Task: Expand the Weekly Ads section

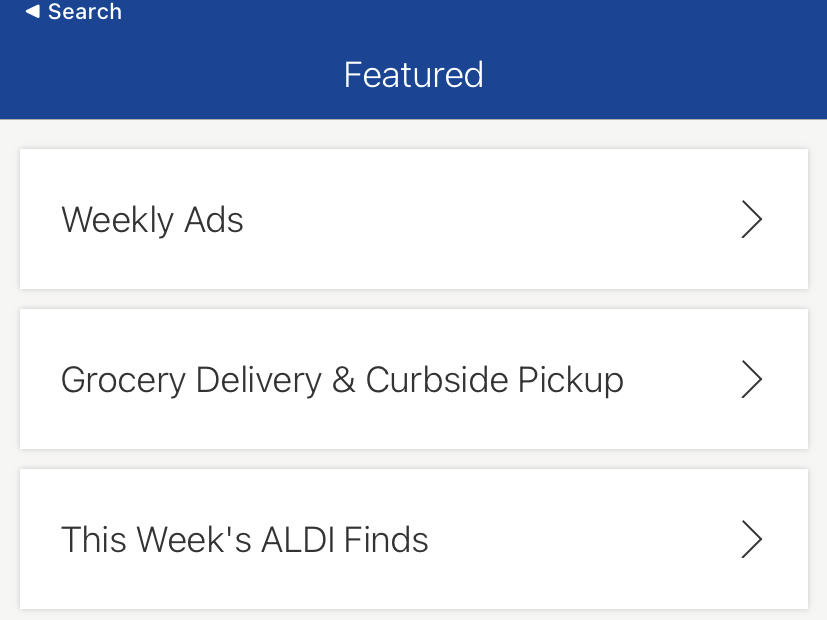Action: [x=413, y=219]
